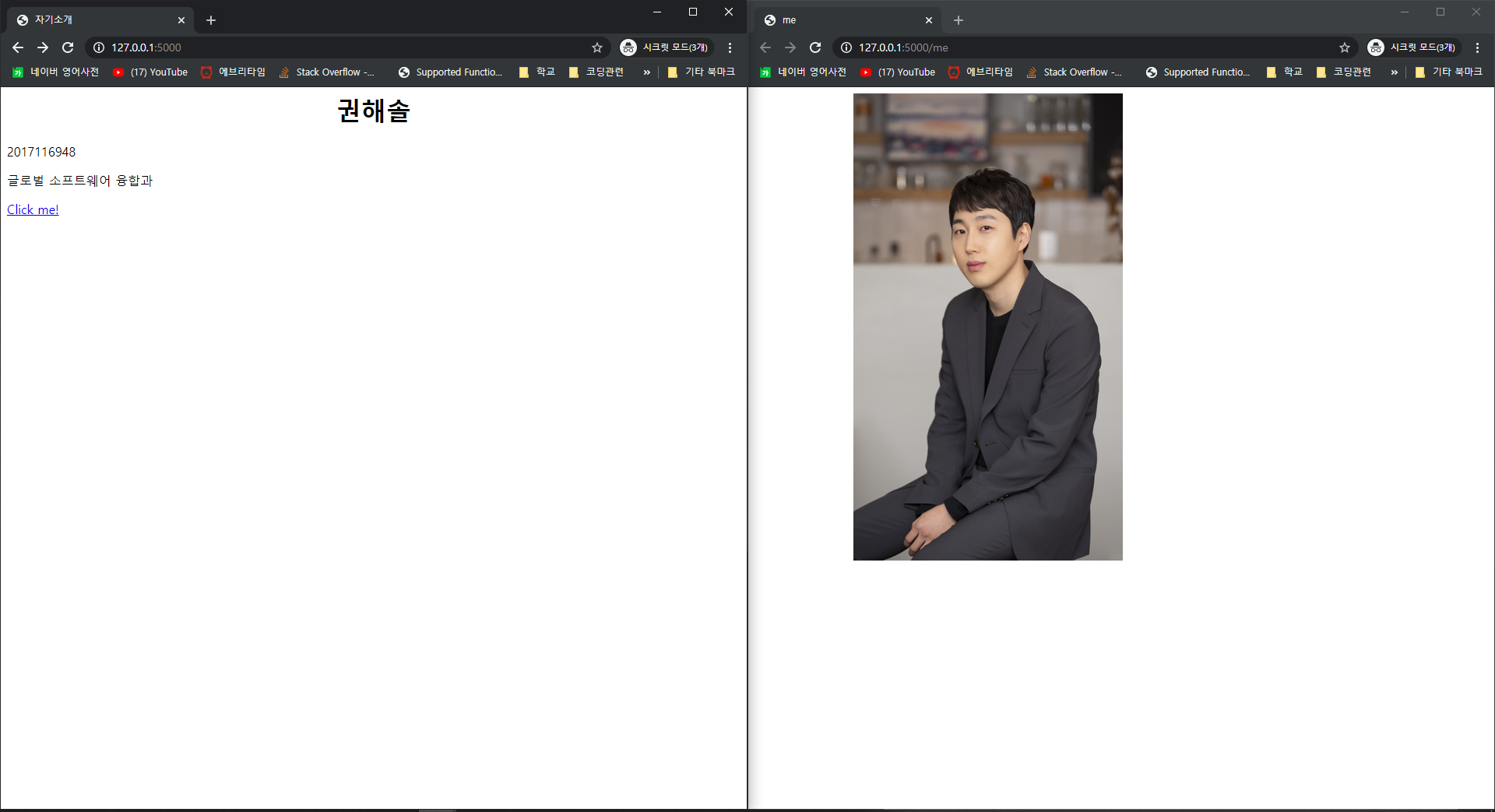Open a new tab with the plus button
This screenshot has width=1495, height=812.
click(x=210, y=20)
